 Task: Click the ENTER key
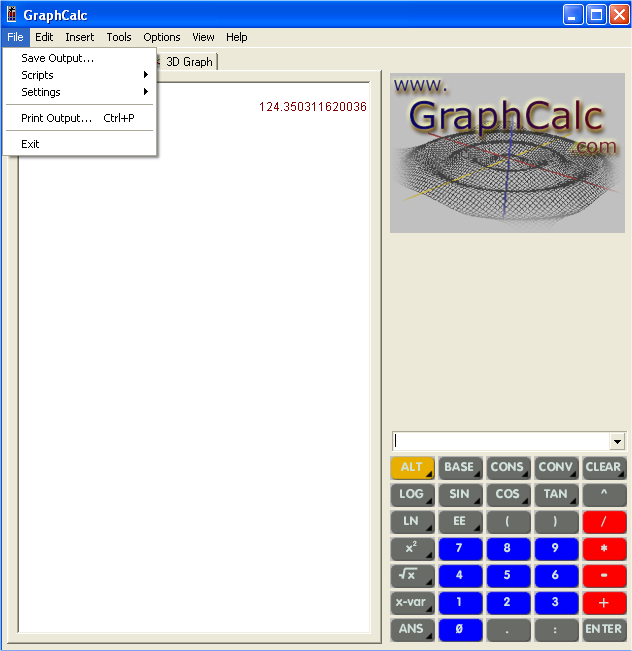coord(604,630)
